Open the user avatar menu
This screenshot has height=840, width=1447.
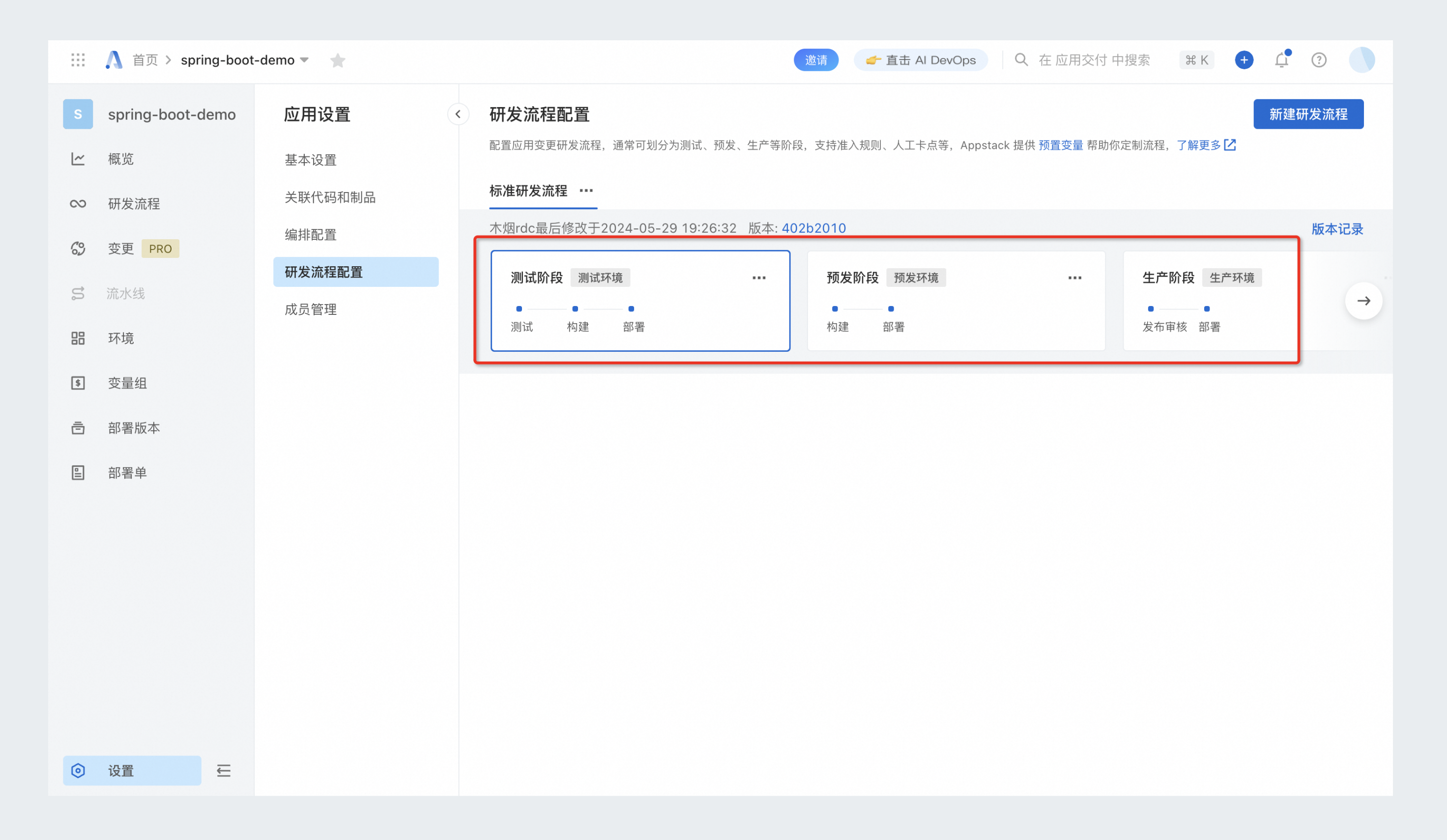(1361, 59)
